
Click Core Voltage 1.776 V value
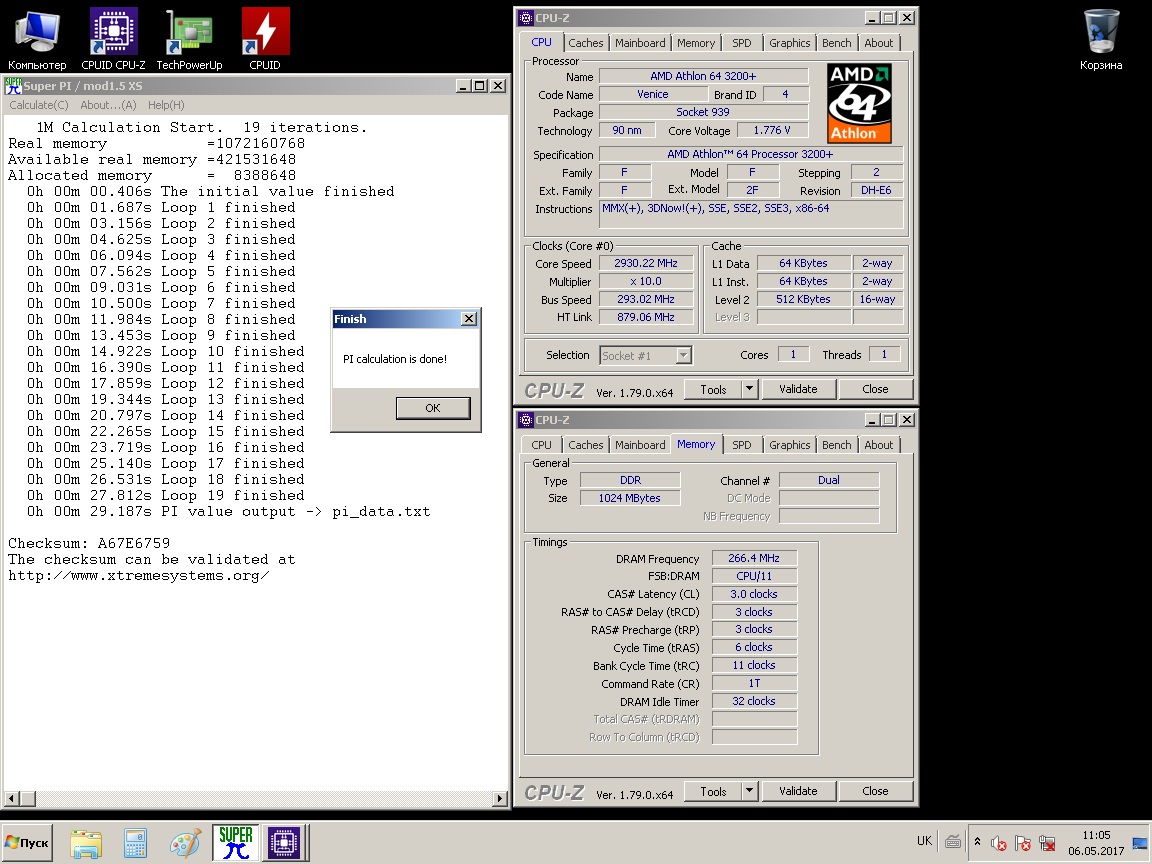pos(771,130)
